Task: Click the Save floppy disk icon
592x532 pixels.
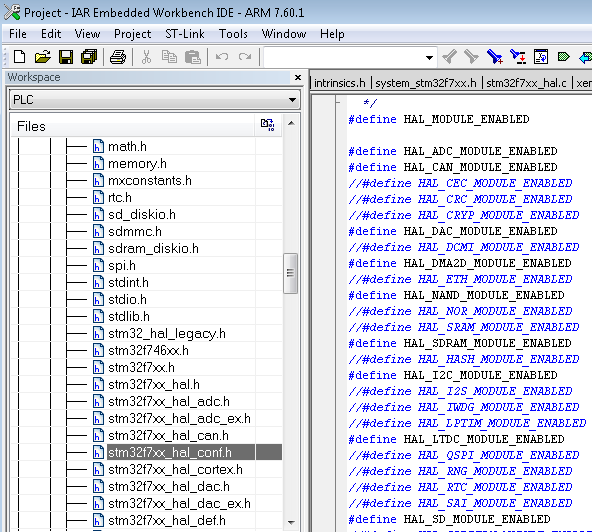Action: click(66, 57)
